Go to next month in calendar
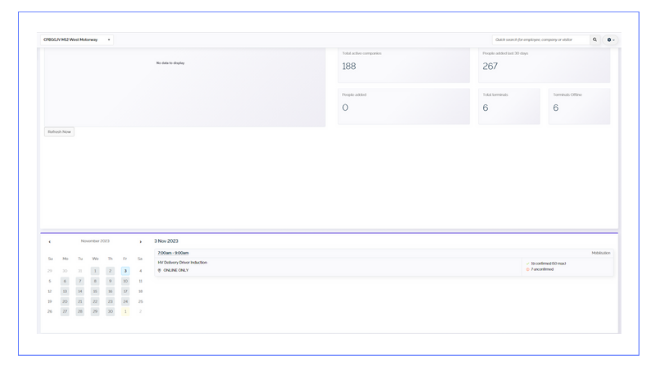 [141, 242]
